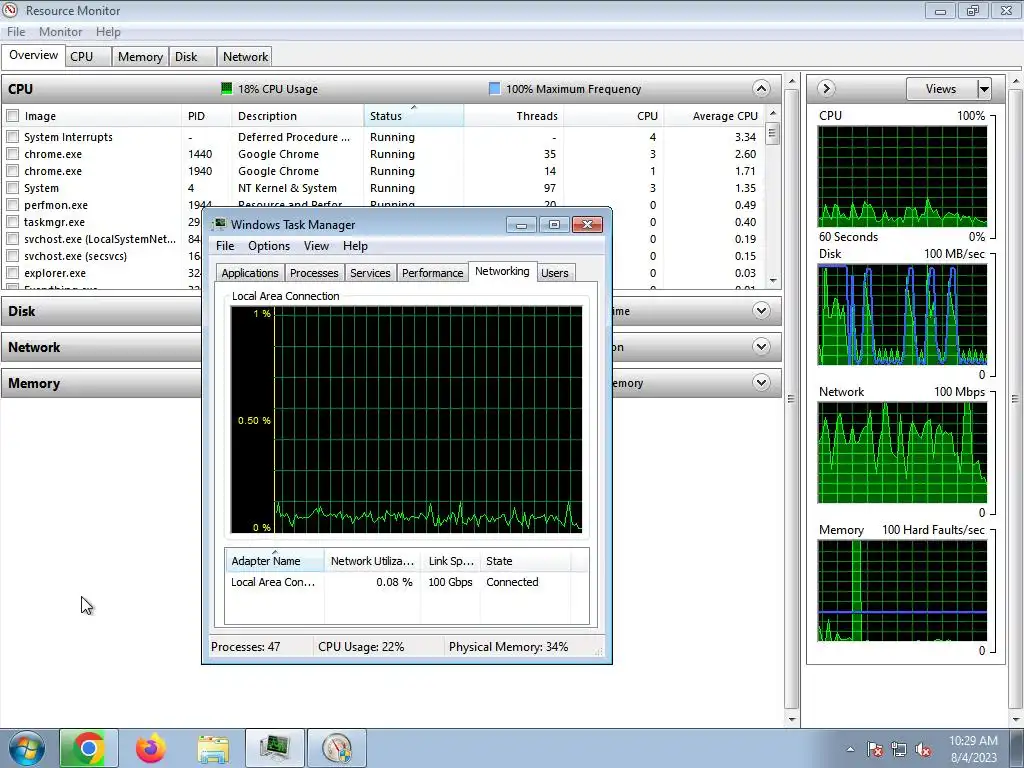Open the Windows Start menu orb
Screen dimensions: 1024x768
click(27, 748)
